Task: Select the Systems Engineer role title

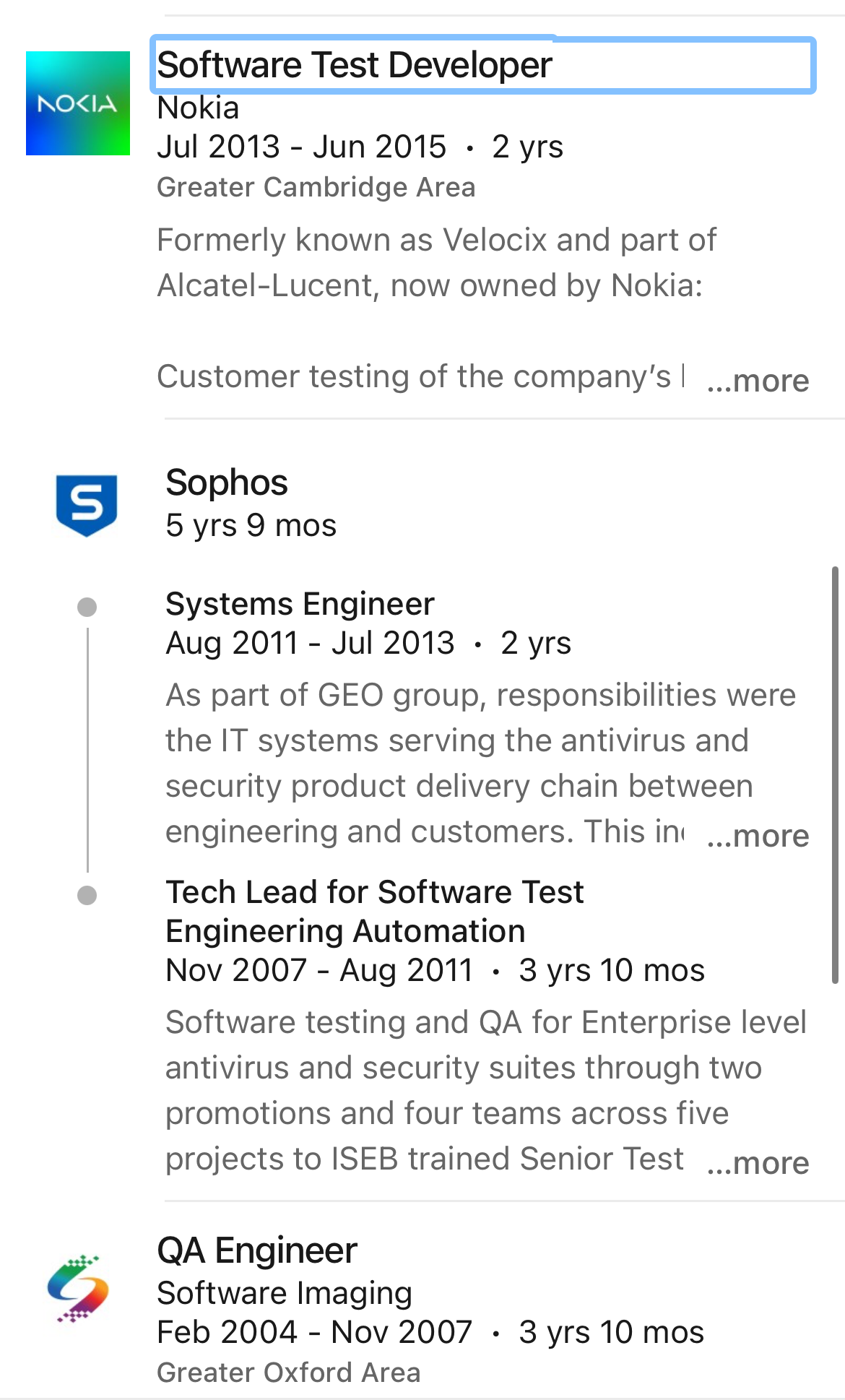Action: coord(300,604)
